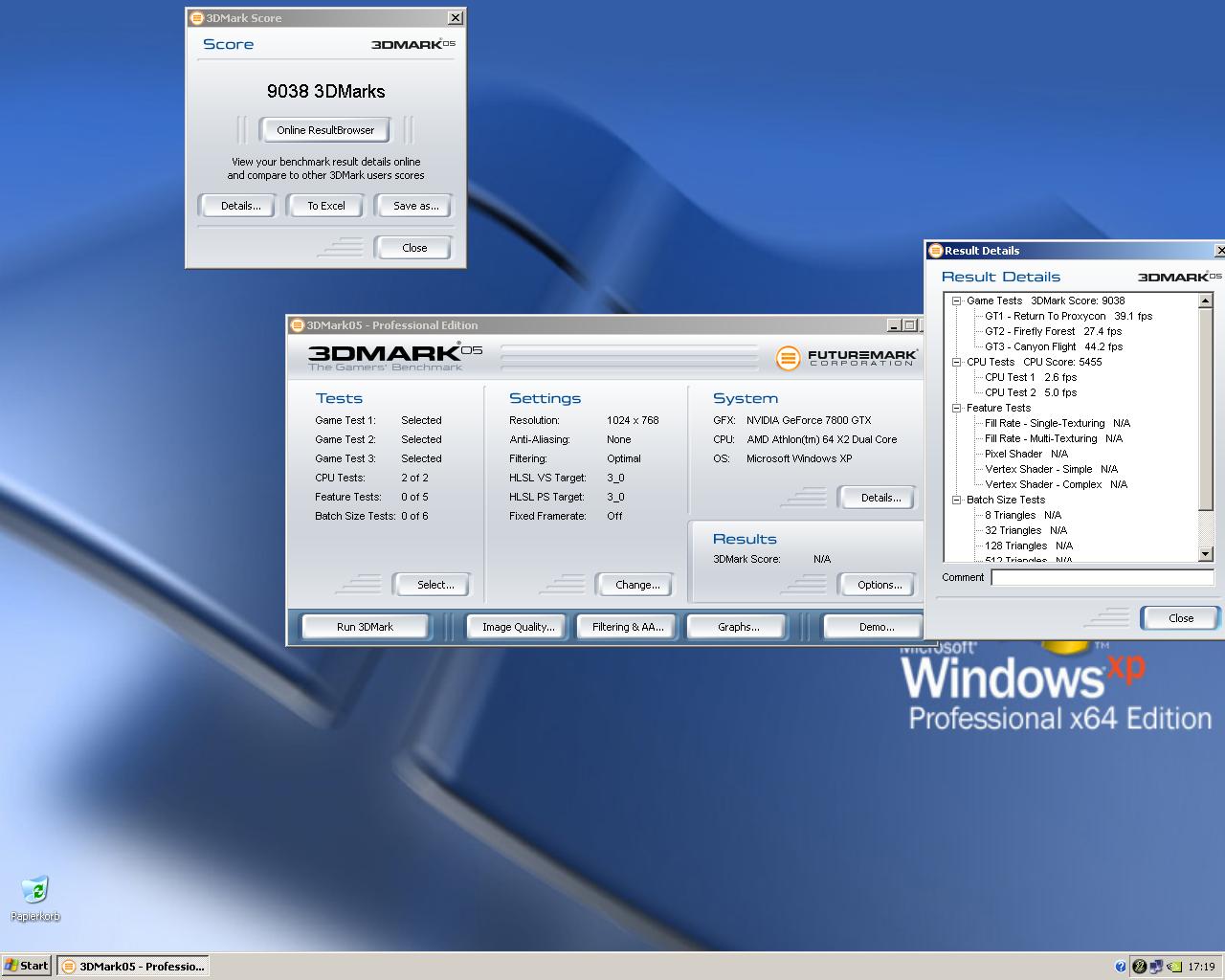Click the blue help question mark tray icon
Viewport: 1225px width, 980px height.
pos(1121,967)
